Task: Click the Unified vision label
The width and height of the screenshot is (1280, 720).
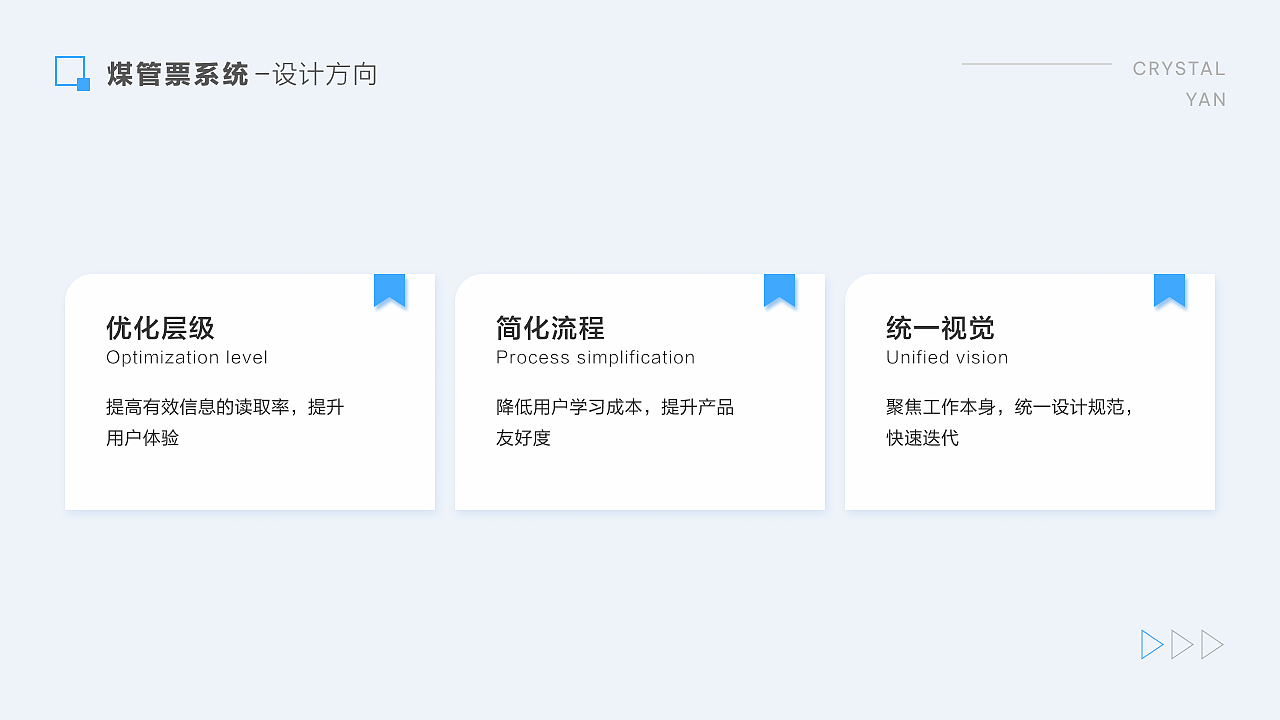Action: coord(947,358)
